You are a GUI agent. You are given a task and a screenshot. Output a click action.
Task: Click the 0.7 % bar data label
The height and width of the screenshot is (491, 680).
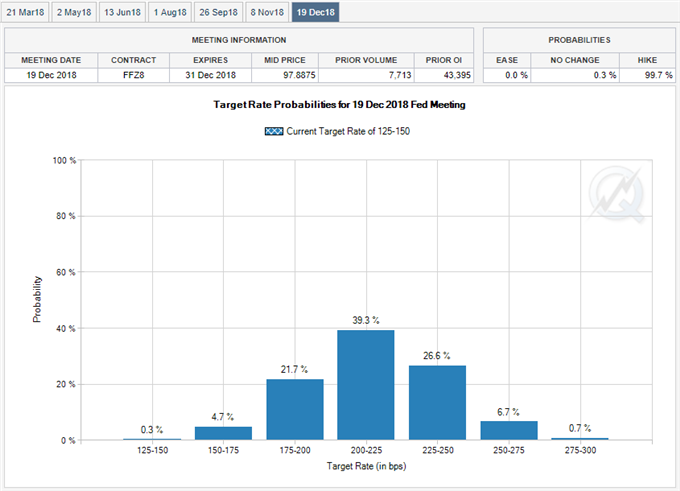tap(580, 428)
